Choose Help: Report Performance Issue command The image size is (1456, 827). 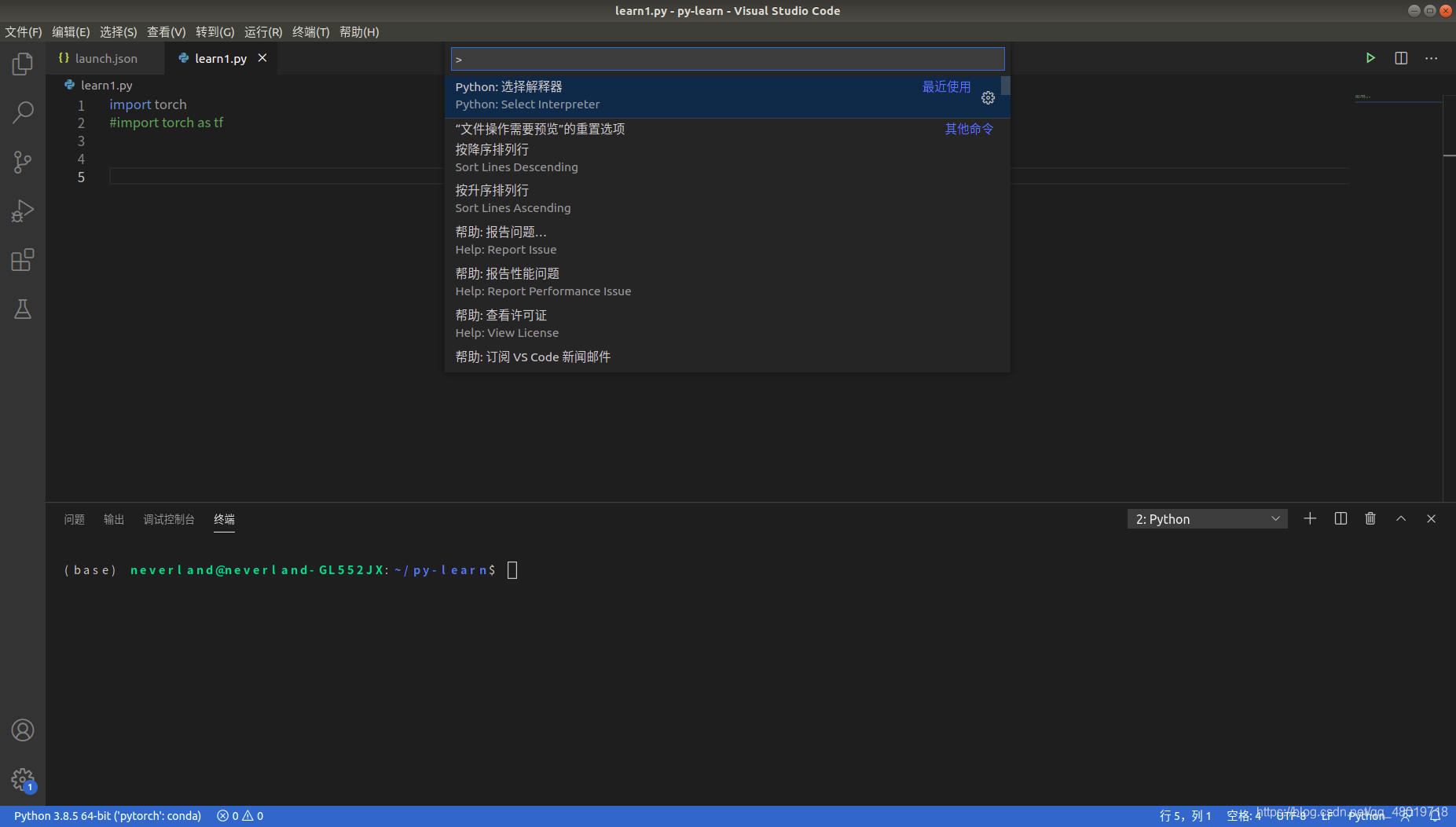pyautogui.click(x=727, y=282)
